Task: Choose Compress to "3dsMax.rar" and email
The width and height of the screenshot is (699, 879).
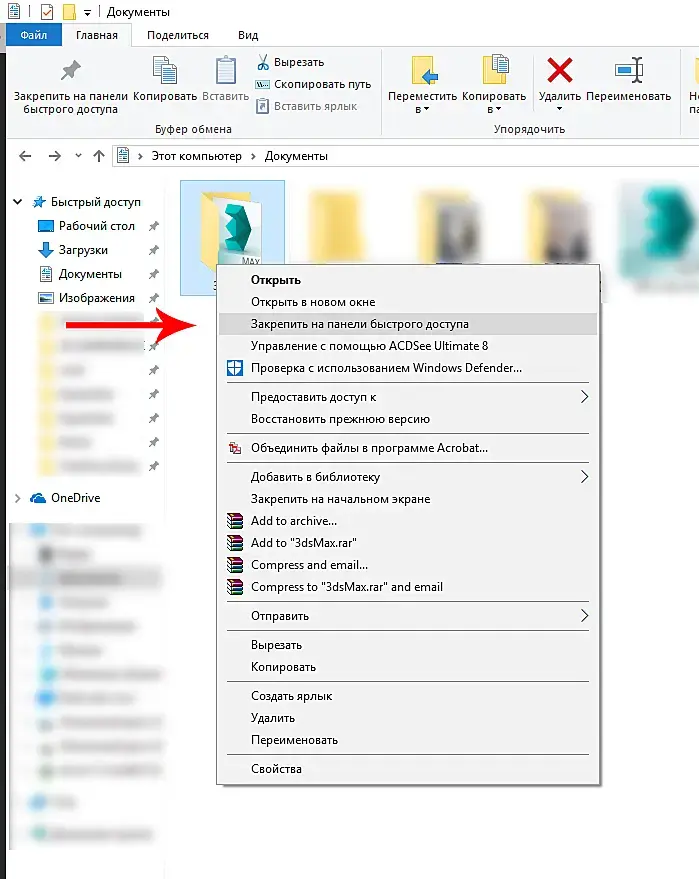Action: (408, 587)
